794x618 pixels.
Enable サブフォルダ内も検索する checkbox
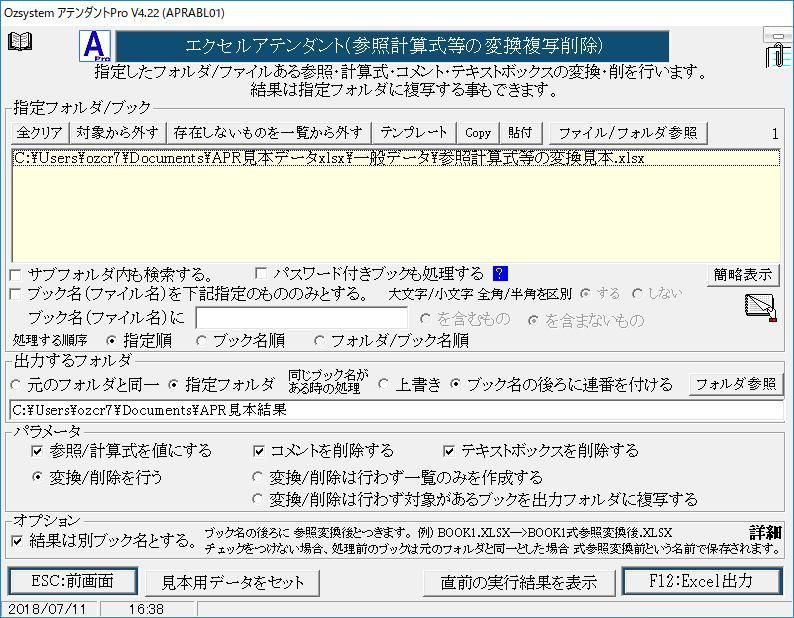tap(16, 275)
